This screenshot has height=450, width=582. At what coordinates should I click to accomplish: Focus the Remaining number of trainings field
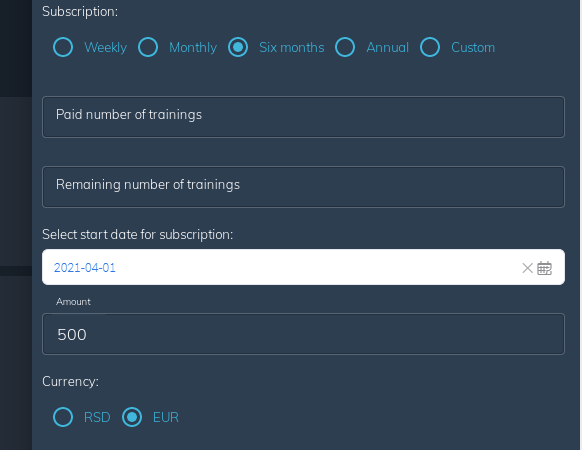(x=303, y=187)
